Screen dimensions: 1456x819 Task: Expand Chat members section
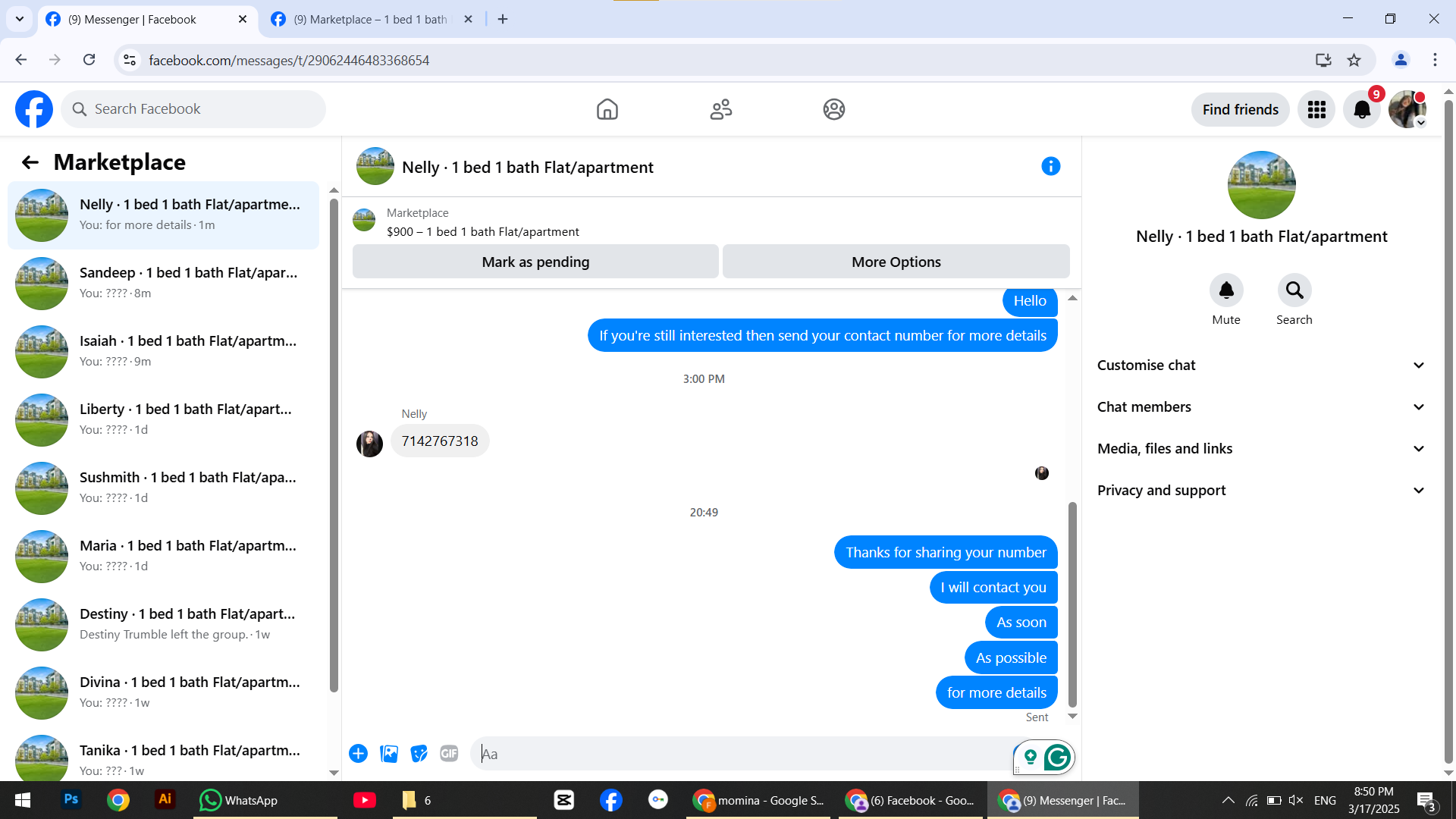coord(1261,407)
